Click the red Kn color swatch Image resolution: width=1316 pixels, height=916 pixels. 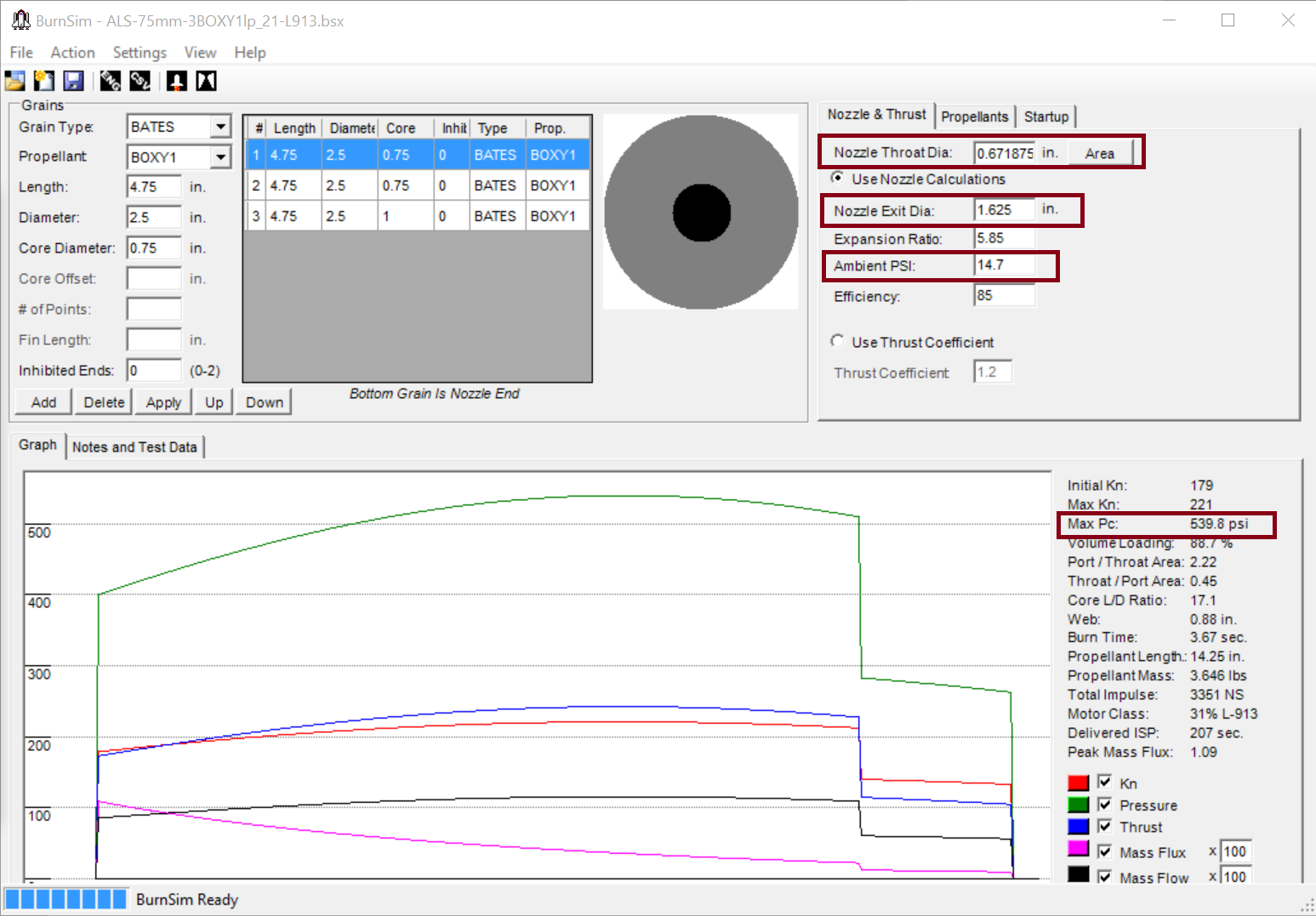(1079, 782)
